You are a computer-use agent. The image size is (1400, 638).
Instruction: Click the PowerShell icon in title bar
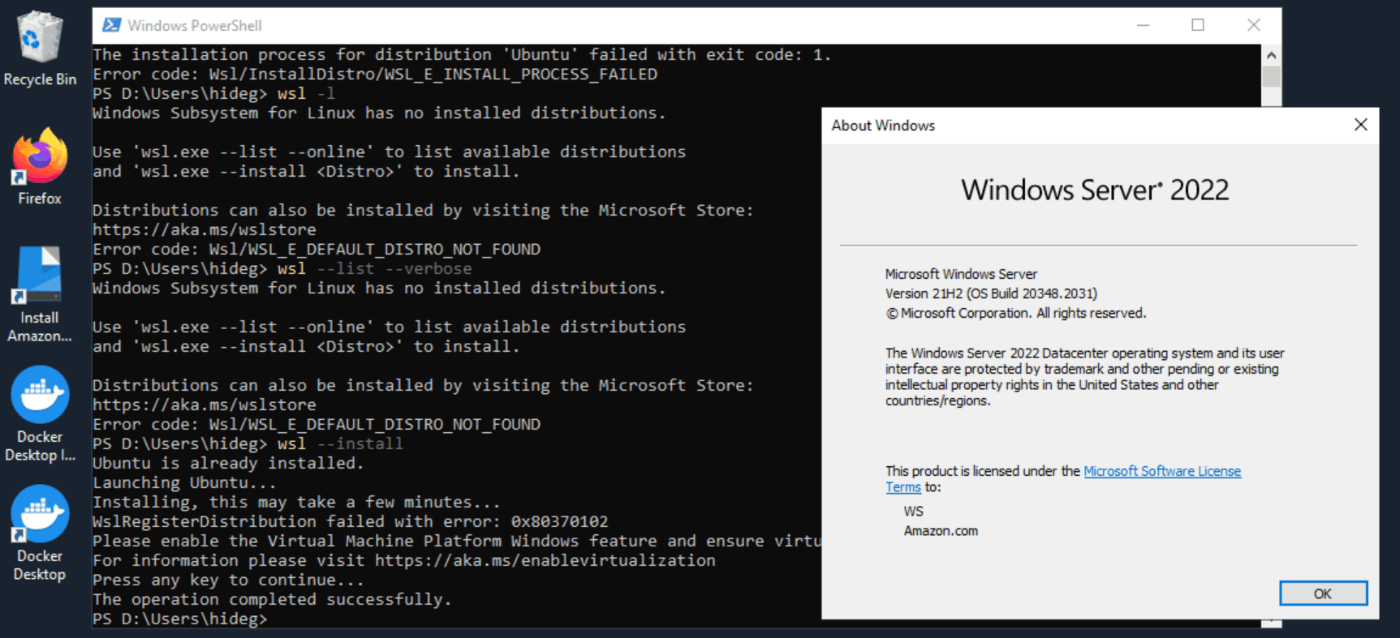pos(112,25)
